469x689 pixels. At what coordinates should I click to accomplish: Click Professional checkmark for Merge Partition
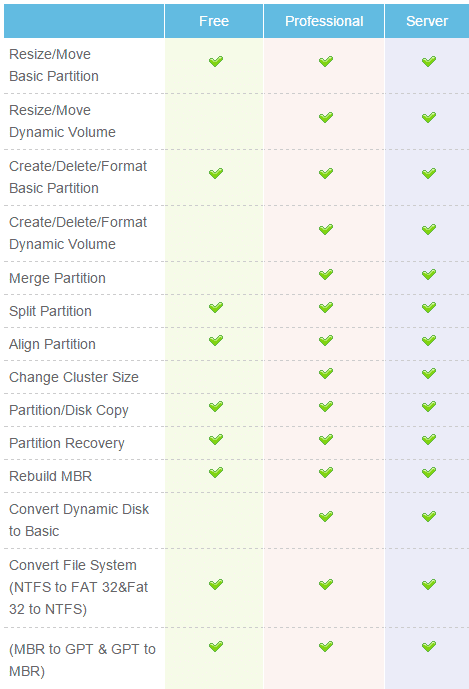click(x=326, y=275)
